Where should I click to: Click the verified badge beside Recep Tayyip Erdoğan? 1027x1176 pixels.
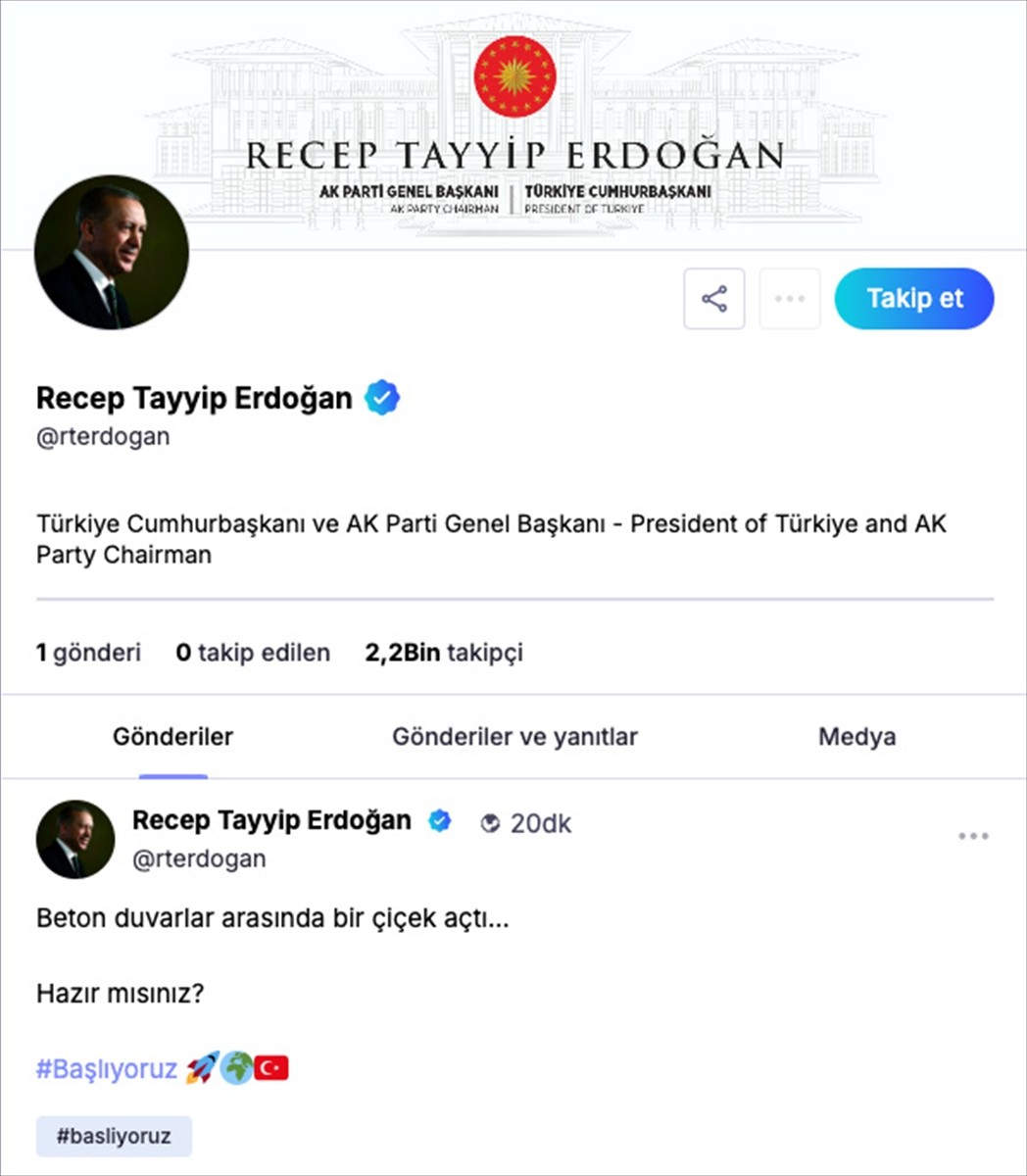[x=382, y=396]
